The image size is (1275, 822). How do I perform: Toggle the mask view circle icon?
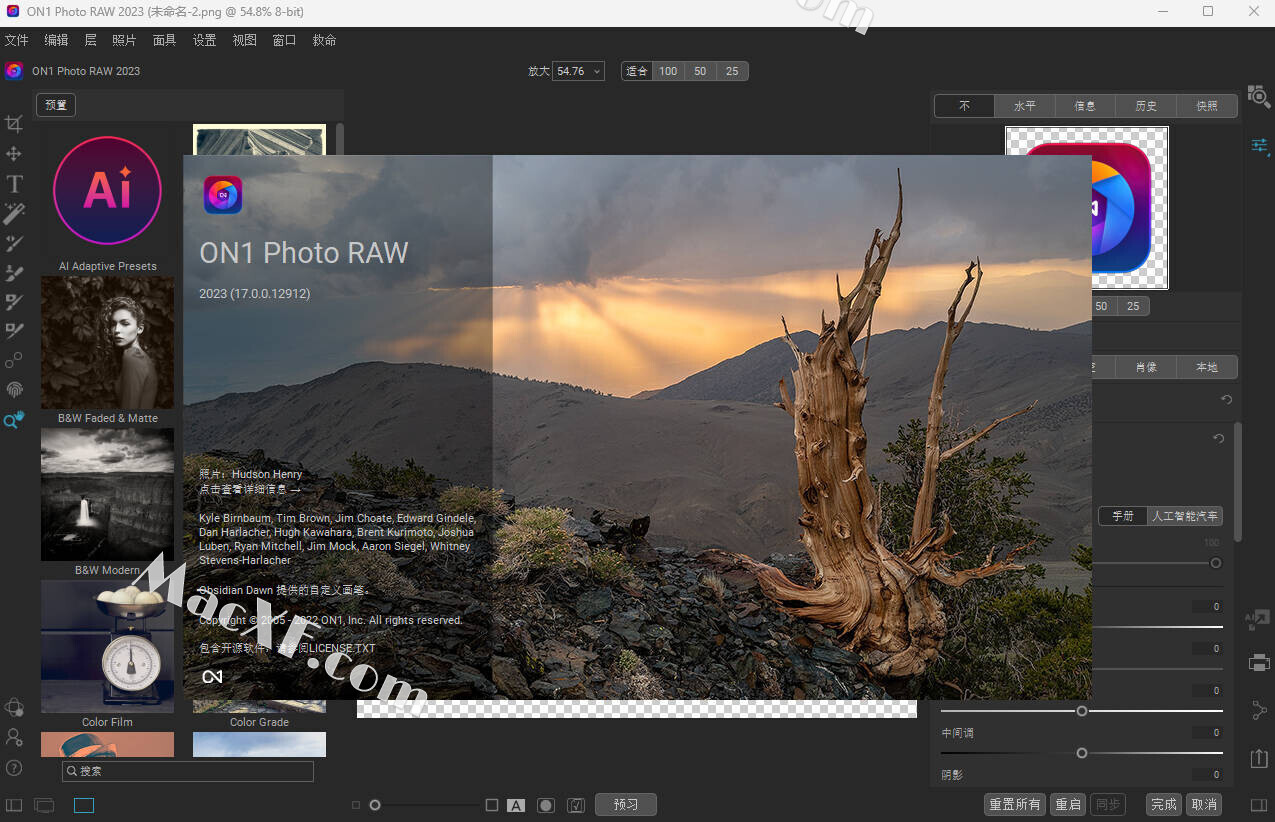pyautogui.click(x=546, y=805)
